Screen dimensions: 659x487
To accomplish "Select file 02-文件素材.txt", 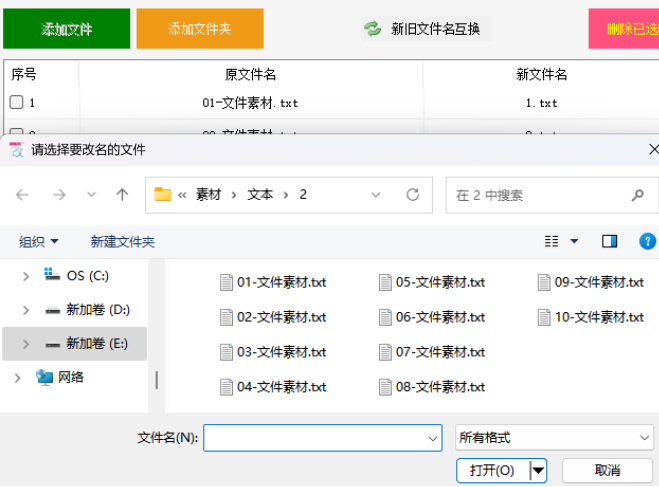I will pyautogui.click(x=273, y=317).
